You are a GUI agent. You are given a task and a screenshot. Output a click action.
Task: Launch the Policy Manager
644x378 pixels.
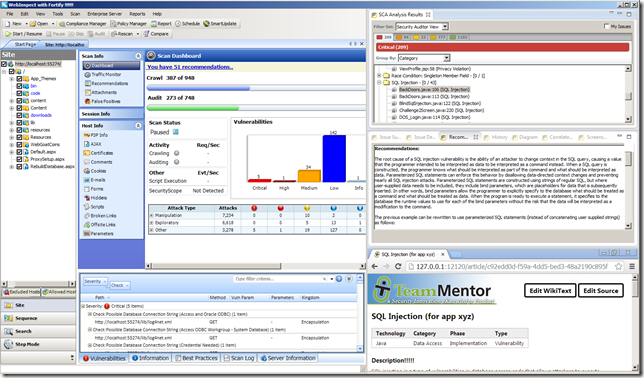129,24
